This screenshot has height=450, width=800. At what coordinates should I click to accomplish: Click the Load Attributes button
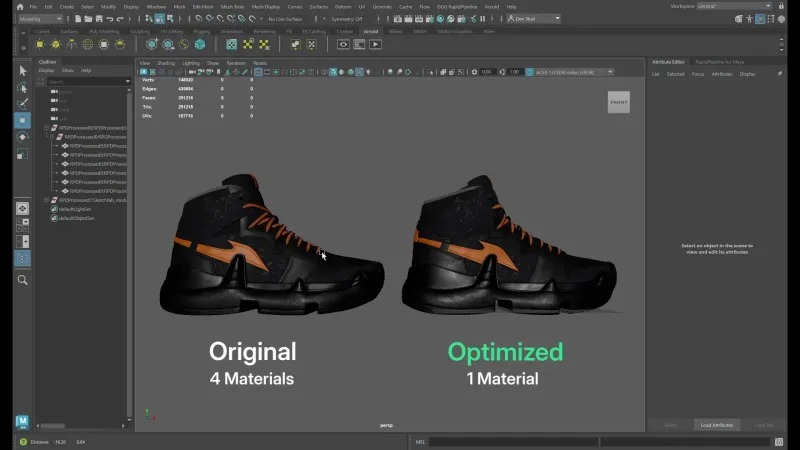(x=717, y=425)
